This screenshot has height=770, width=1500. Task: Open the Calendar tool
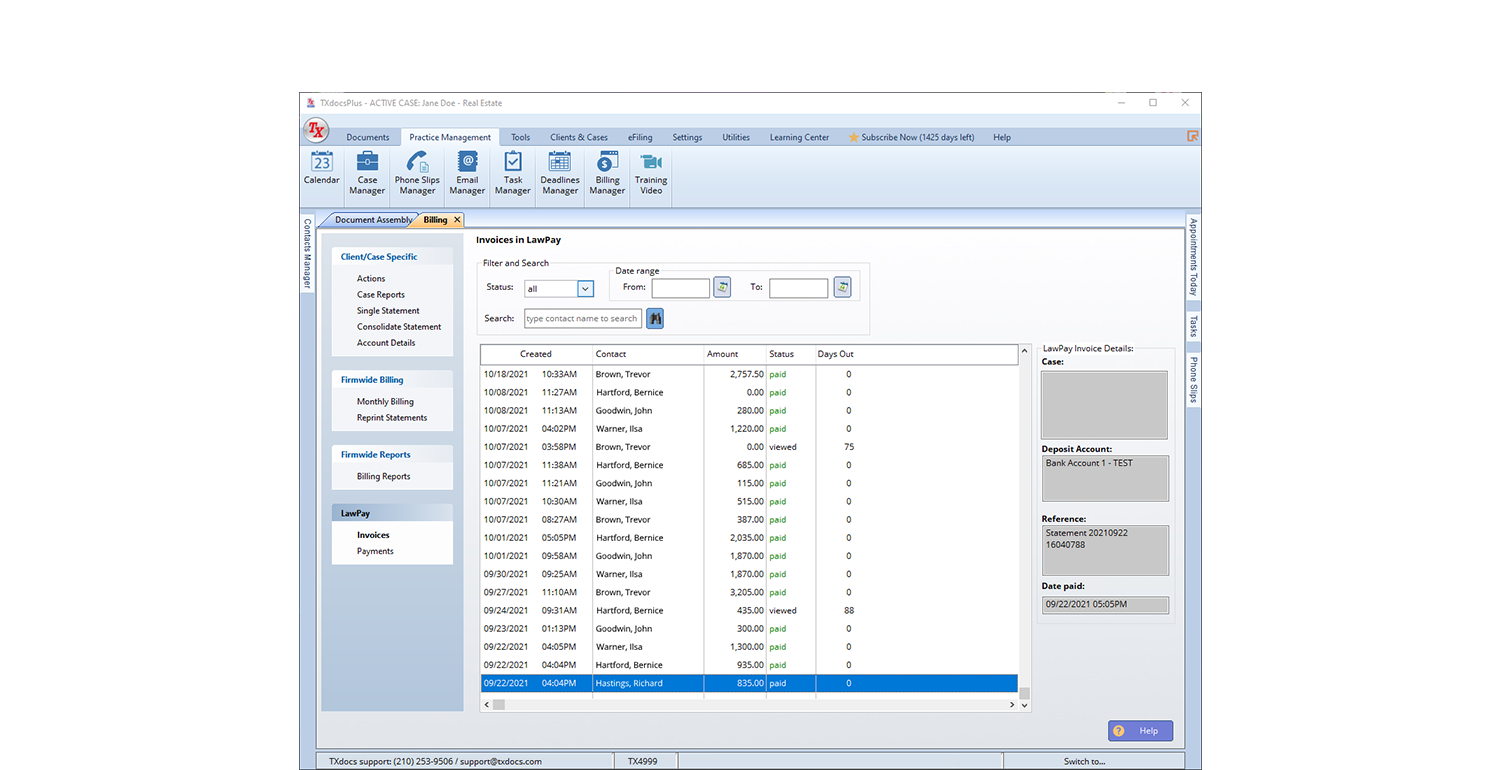click(x=321, y=169)
